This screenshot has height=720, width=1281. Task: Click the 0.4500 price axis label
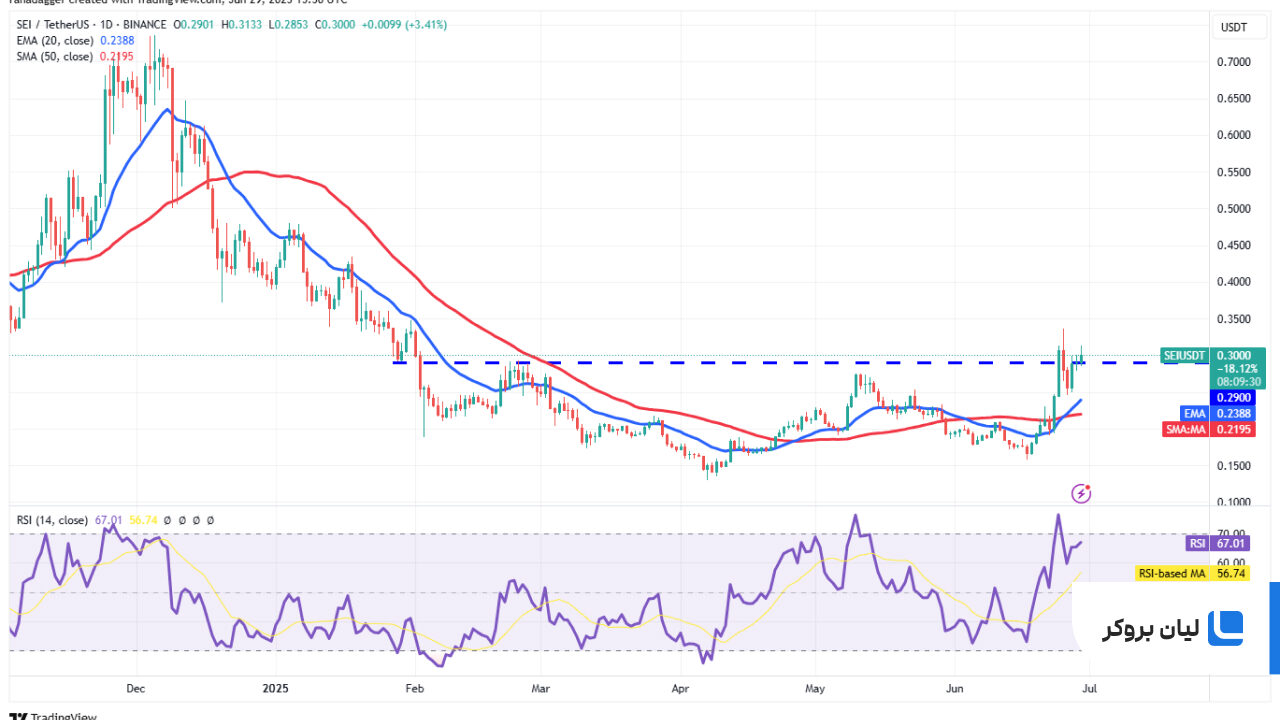(1234, 245)
